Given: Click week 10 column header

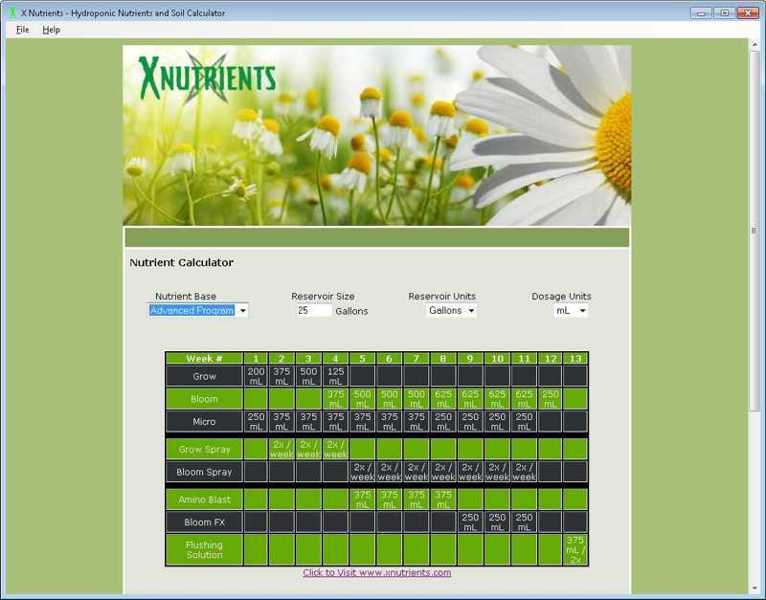Looking at the screenshot, I should tap(497, 359).
